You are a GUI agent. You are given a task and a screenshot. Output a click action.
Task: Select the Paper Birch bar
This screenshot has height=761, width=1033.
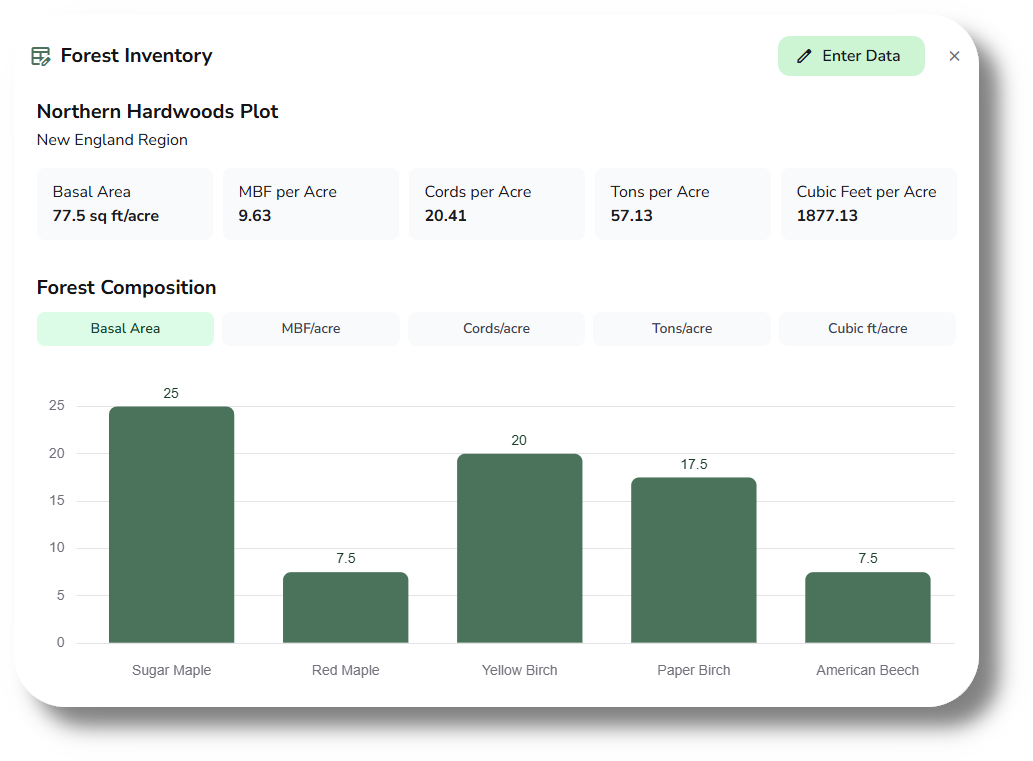coord(693,560)
